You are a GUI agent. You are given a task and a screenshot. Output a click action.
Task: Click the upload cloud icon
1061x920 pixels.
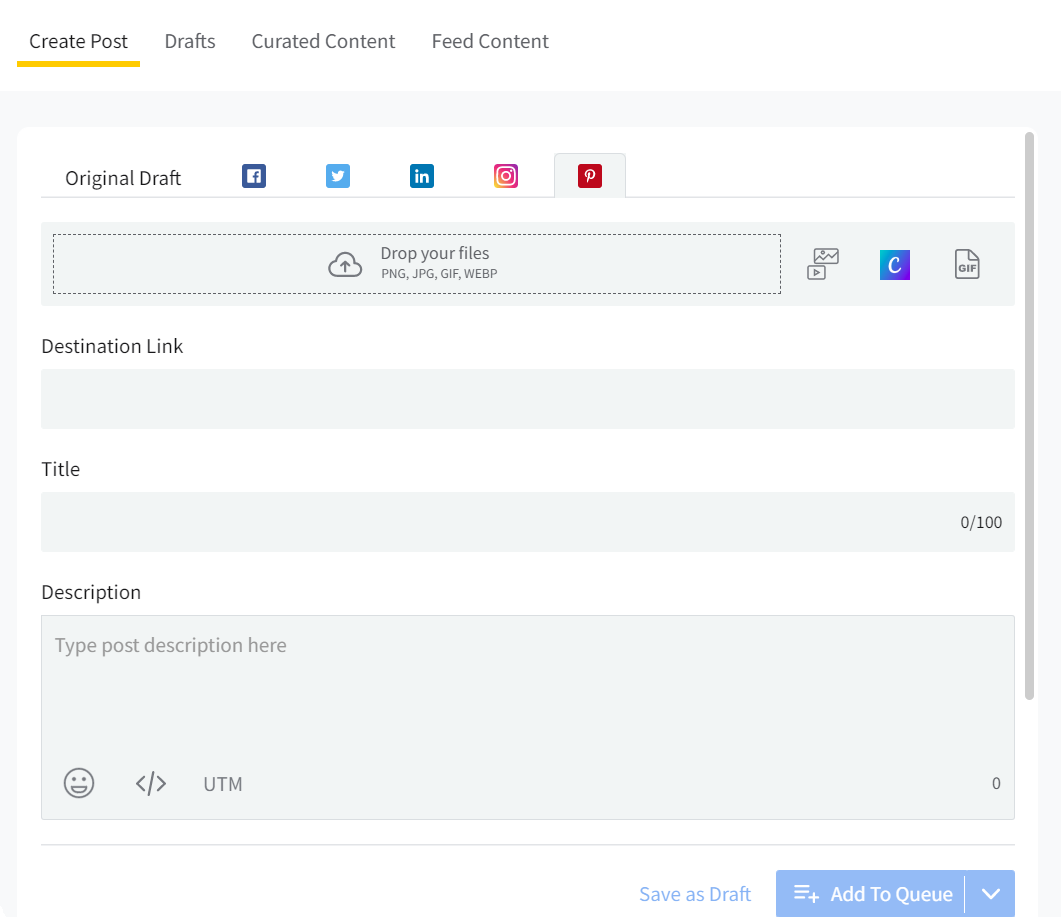point(344,262)
